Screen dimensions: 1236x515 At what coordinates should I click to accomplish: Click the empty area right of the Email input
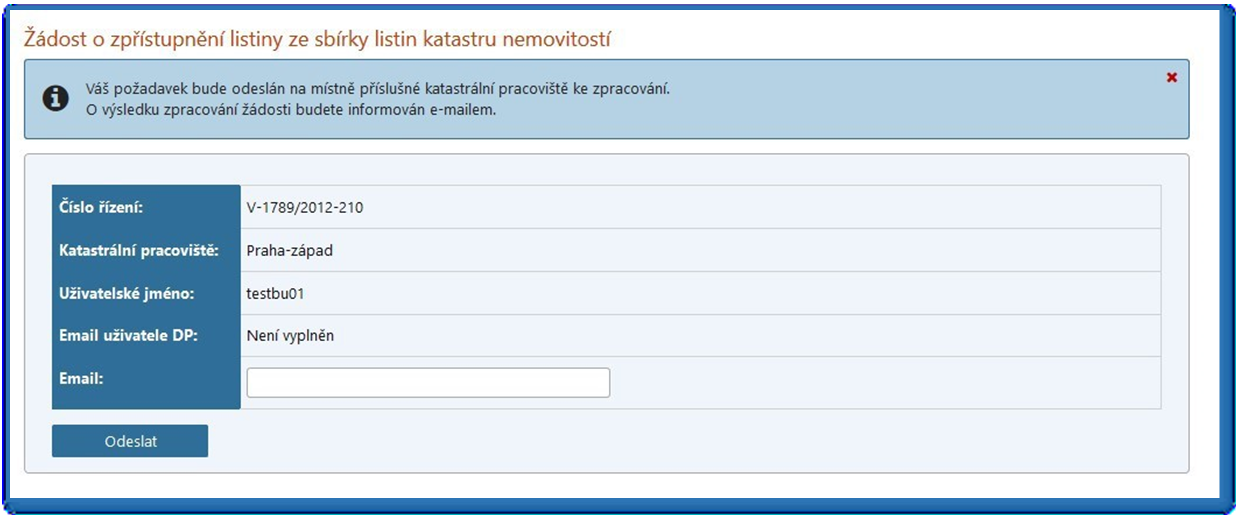[x=880, y=383]
